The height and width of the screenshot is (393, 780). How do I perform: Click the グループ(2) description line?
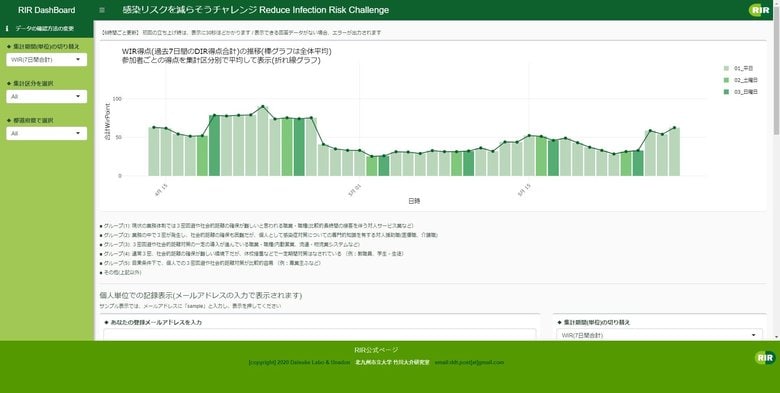[269, 235]
